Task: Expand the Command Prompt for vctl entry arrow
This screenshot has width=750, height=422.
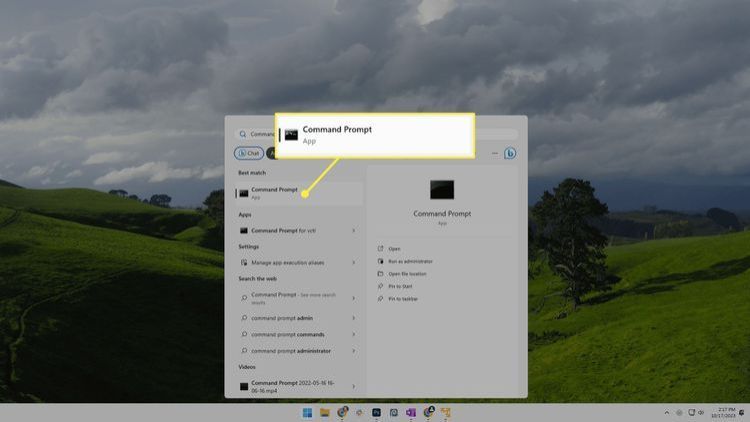Action: [354, 231]
